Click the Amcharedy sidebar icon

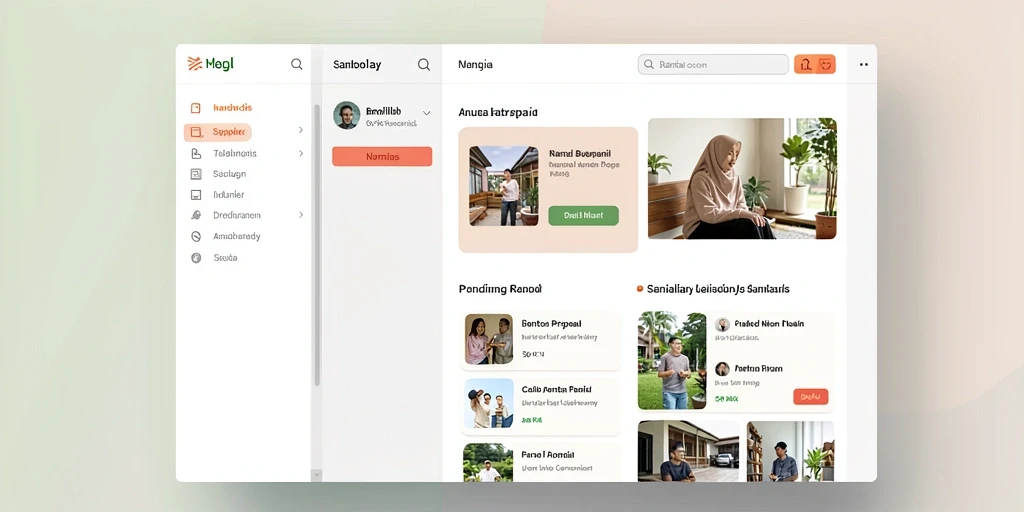tap(196, 236)
